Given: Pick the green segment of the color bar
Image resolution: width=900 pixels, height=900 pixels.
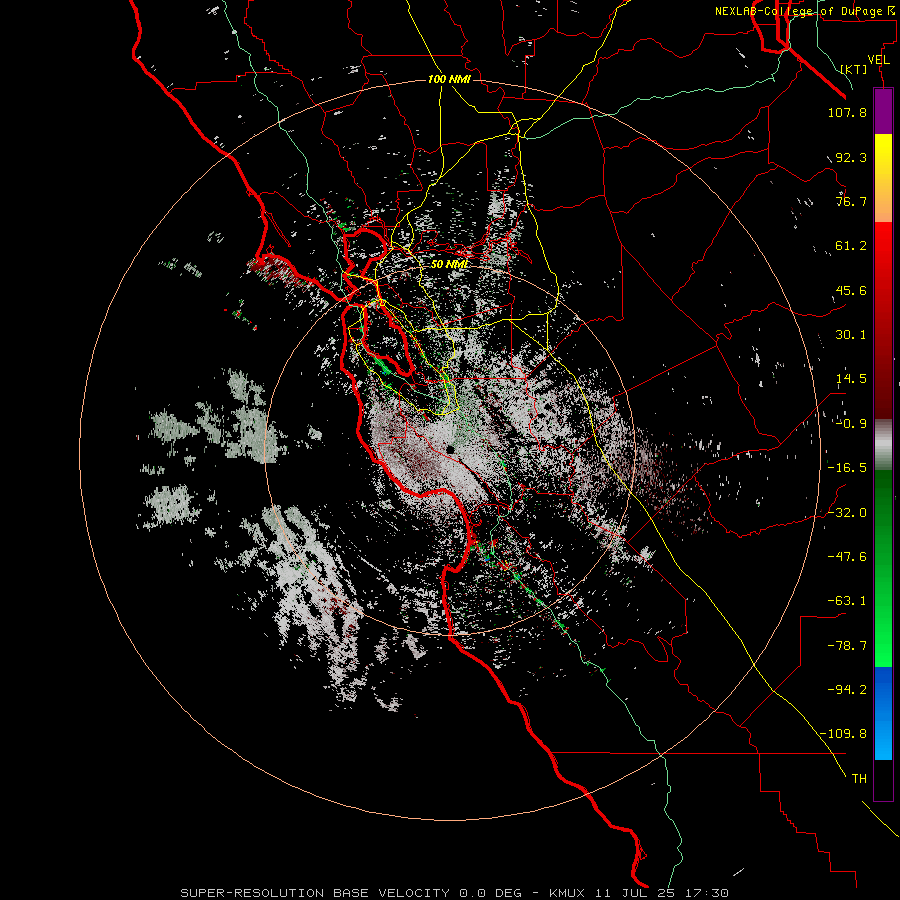Looking at the screenshot, I should point(883,568).
